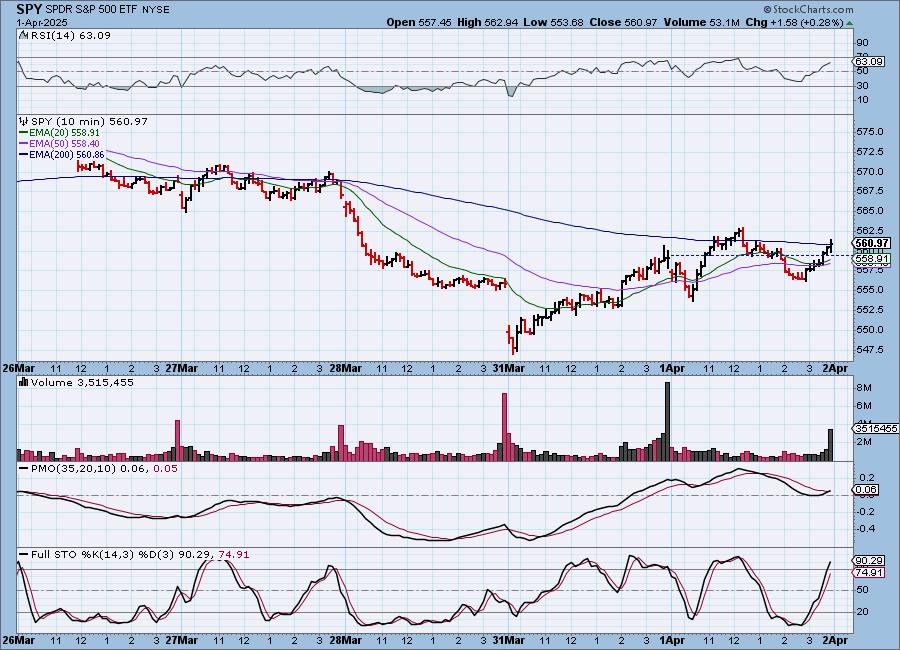Click the High 562.94 value

point(487,22)
